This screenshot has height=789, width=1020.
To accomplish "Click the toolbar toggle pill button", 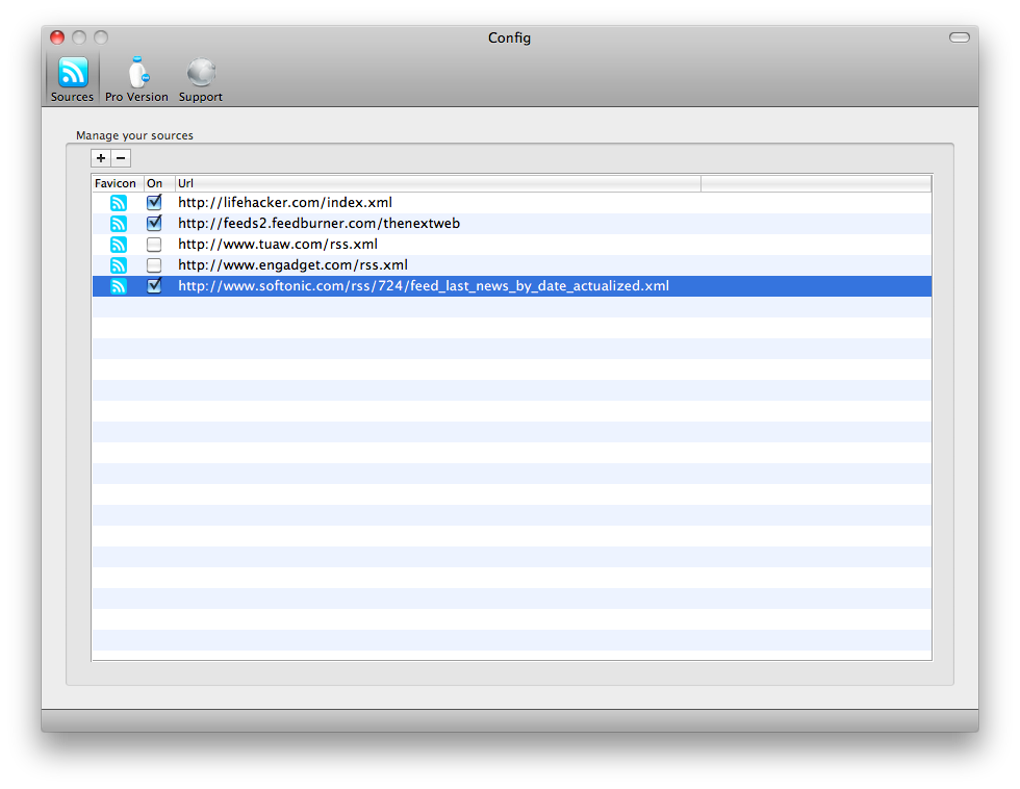I will pos(959,38).
